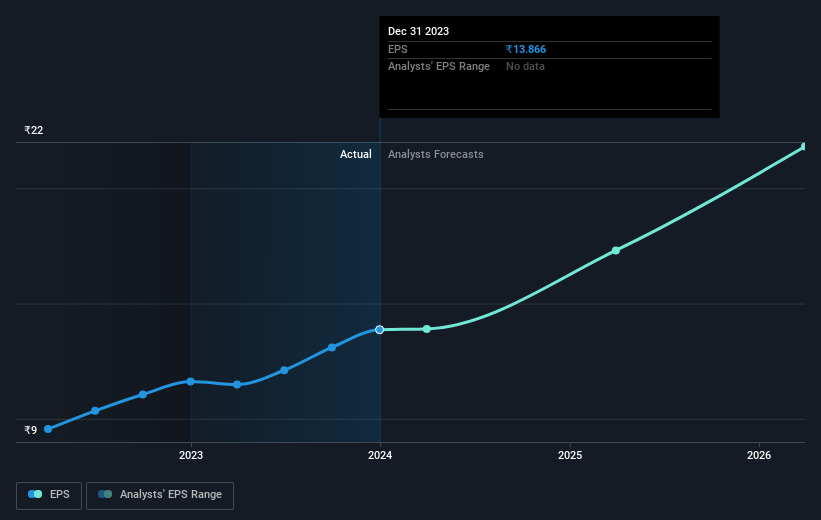The height and width of the screenshot is (520, 821).
Task: Toggle the EPS legend button
Action: pyautogui.click(x=49, y=495)
